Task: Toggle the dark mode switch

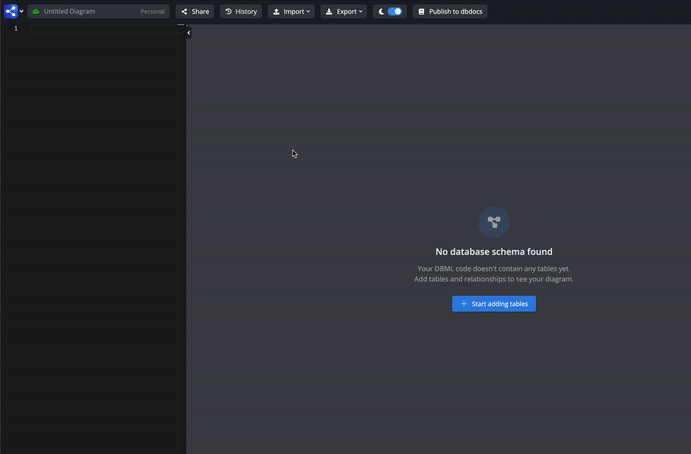Action: (x=395, y=12)
